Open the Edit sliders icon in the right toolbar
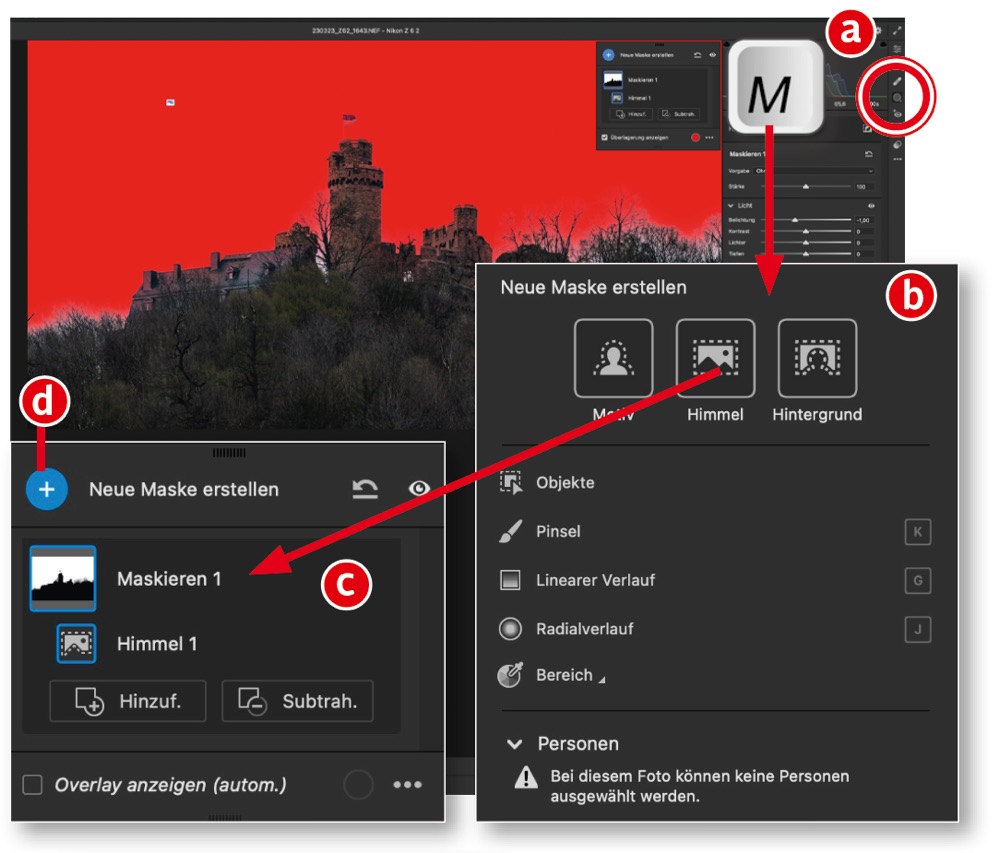 (897, 49)
